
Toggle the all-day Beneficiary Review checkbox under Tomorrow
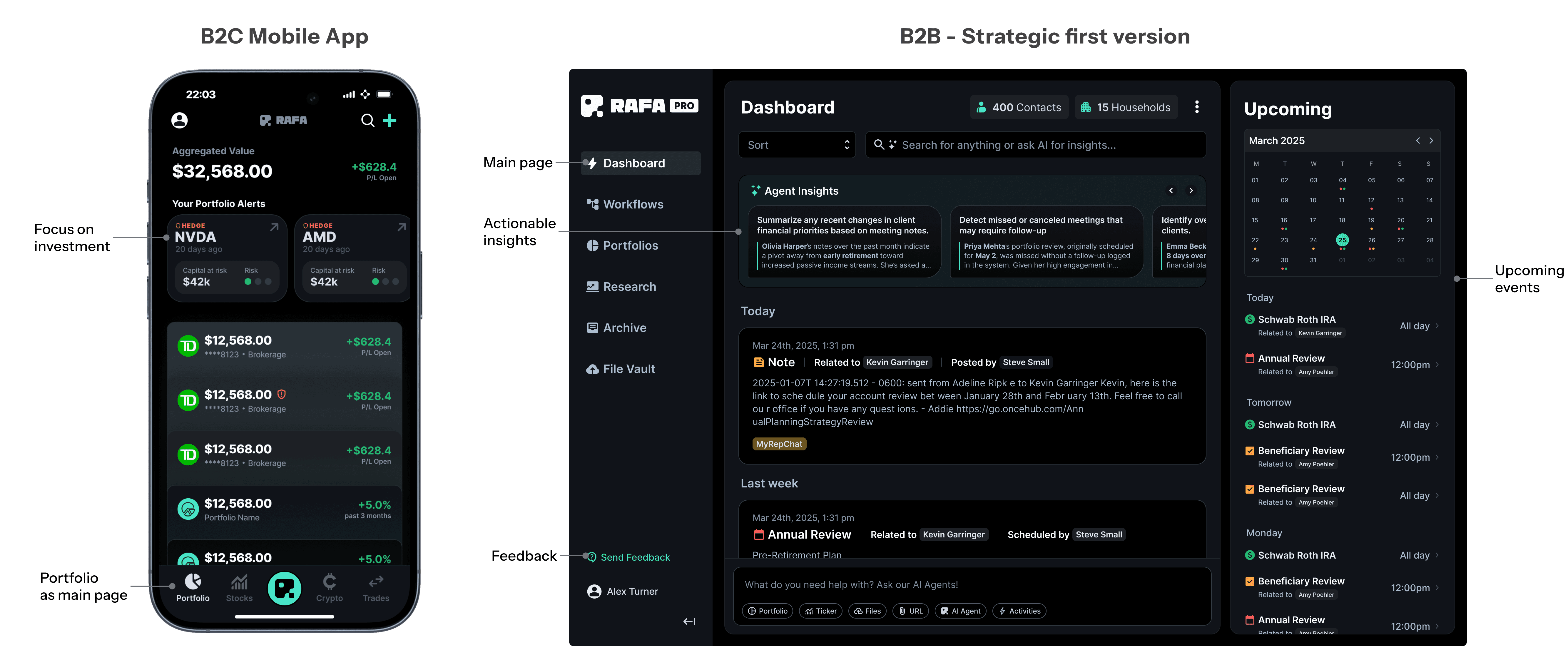1250,489
